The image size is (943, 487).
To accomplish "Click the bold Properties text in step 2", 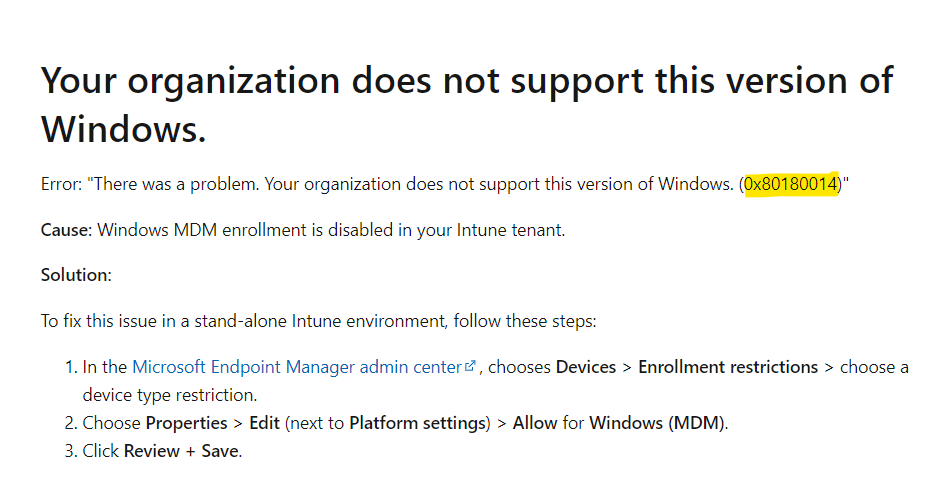I will pyautogui.click(x=186, y=423).
